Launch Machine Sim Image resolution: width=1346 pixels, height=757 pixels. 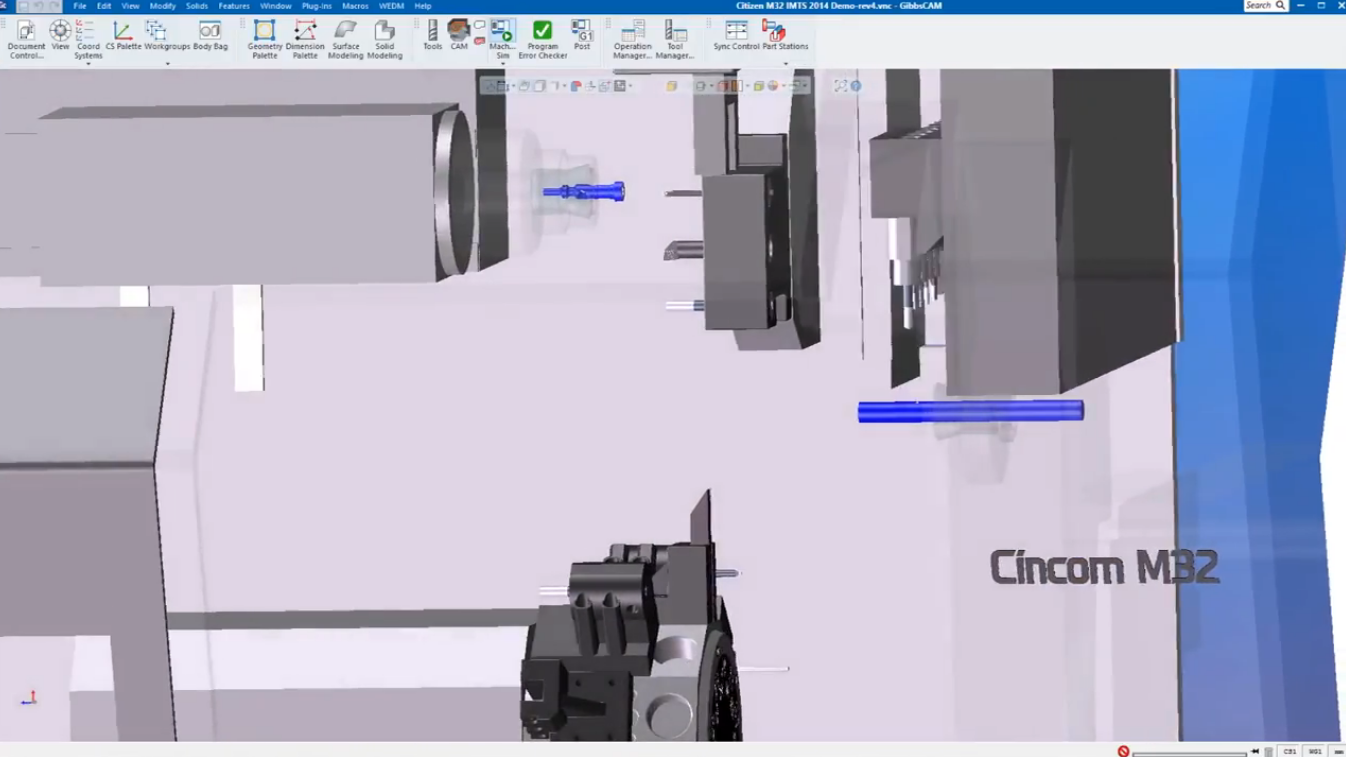click(502, 39)
